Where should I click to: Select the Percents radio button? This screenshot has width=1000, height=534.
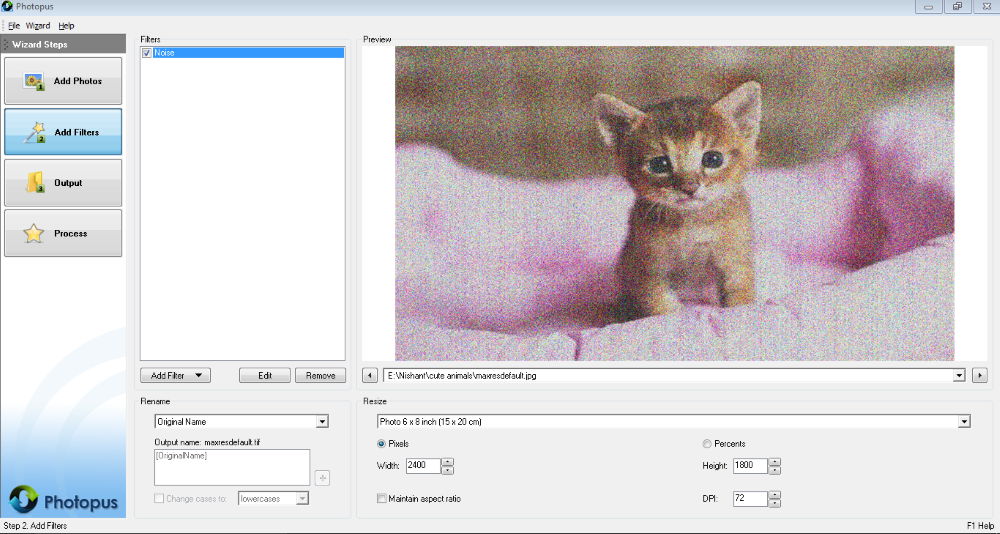coord(707,443)
